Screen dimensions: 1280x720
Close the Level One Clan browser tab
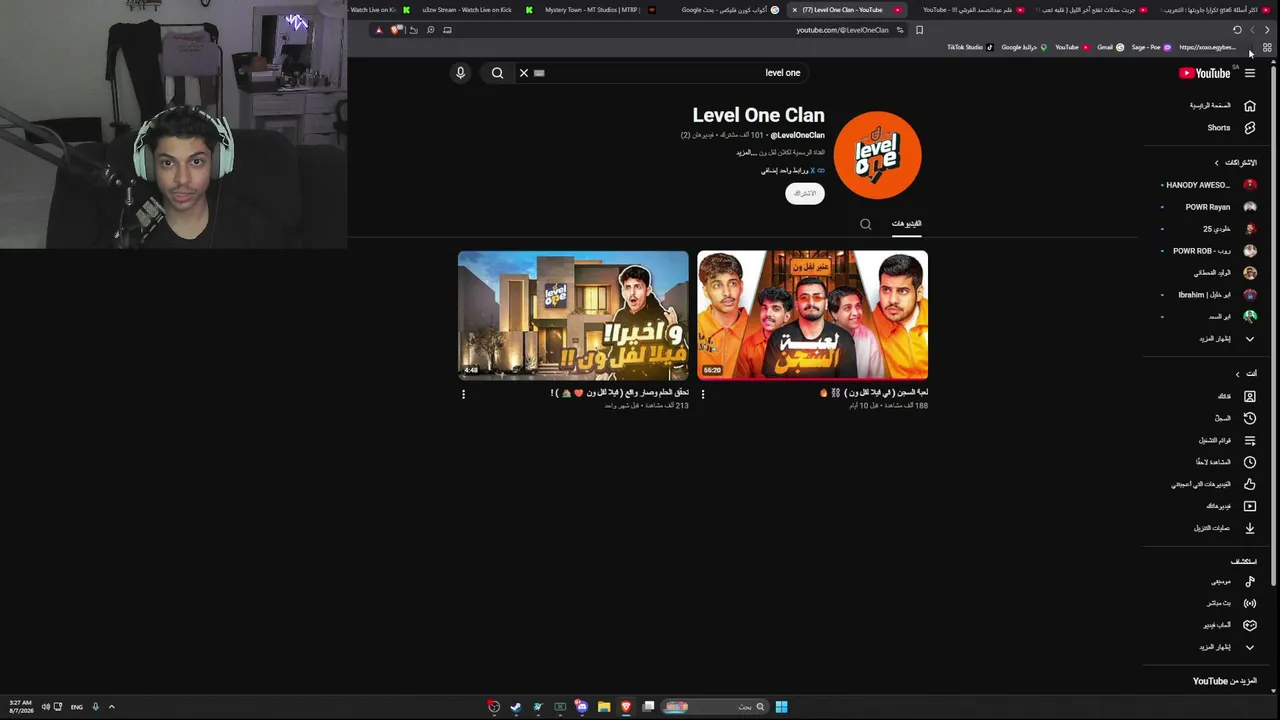[x=794, y=10]
